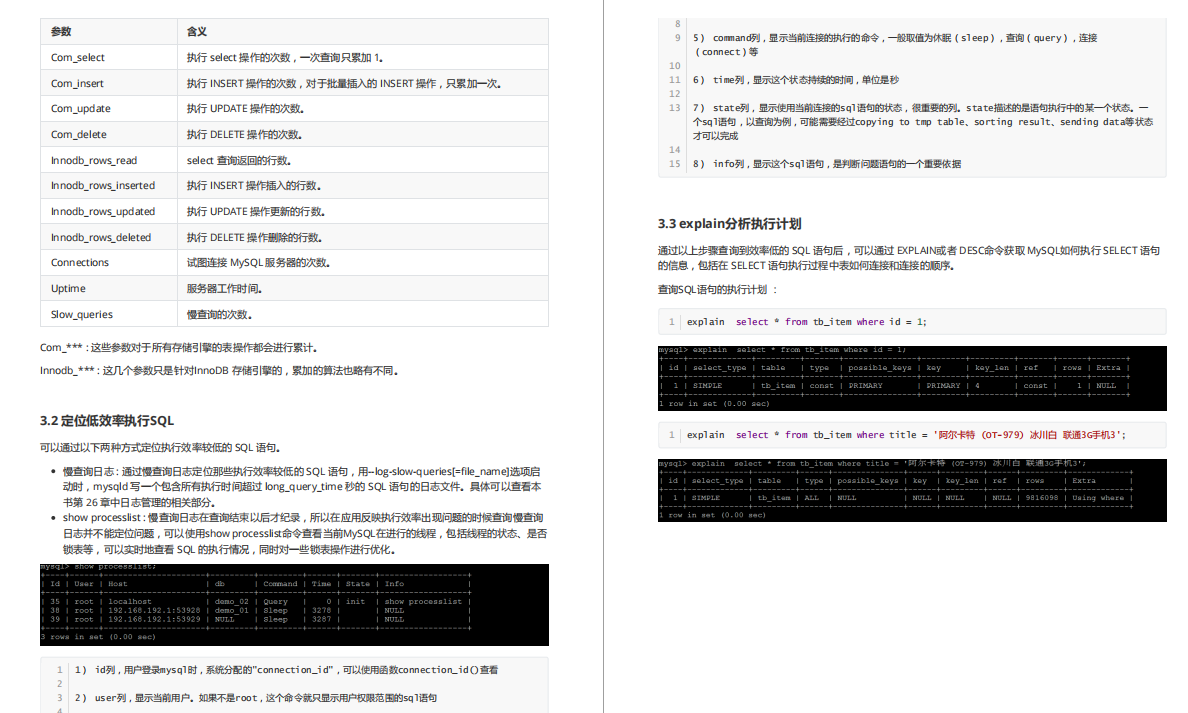The width and height of the screenshot is (1188, 713).
Task: Click heading '3.3 explain分析执行计划'
Action: [x=729, y=224]
